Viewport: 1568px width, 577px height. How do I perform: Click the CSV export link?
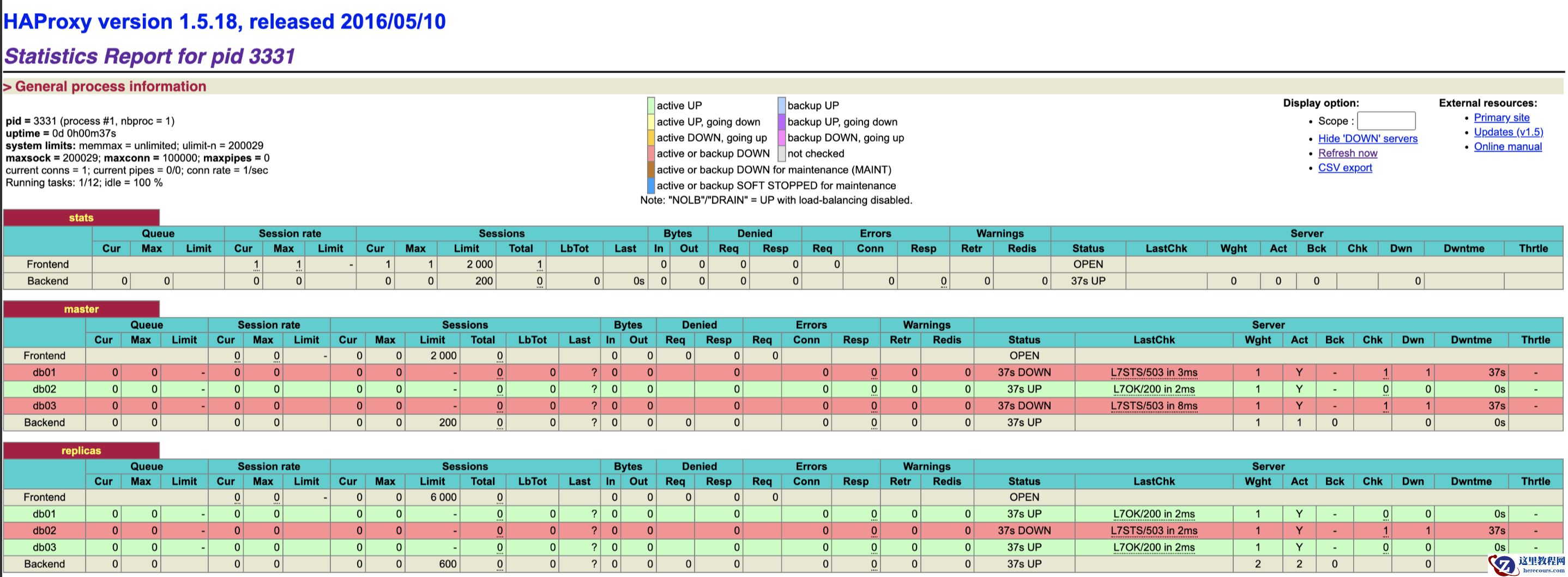[1345, 168]
